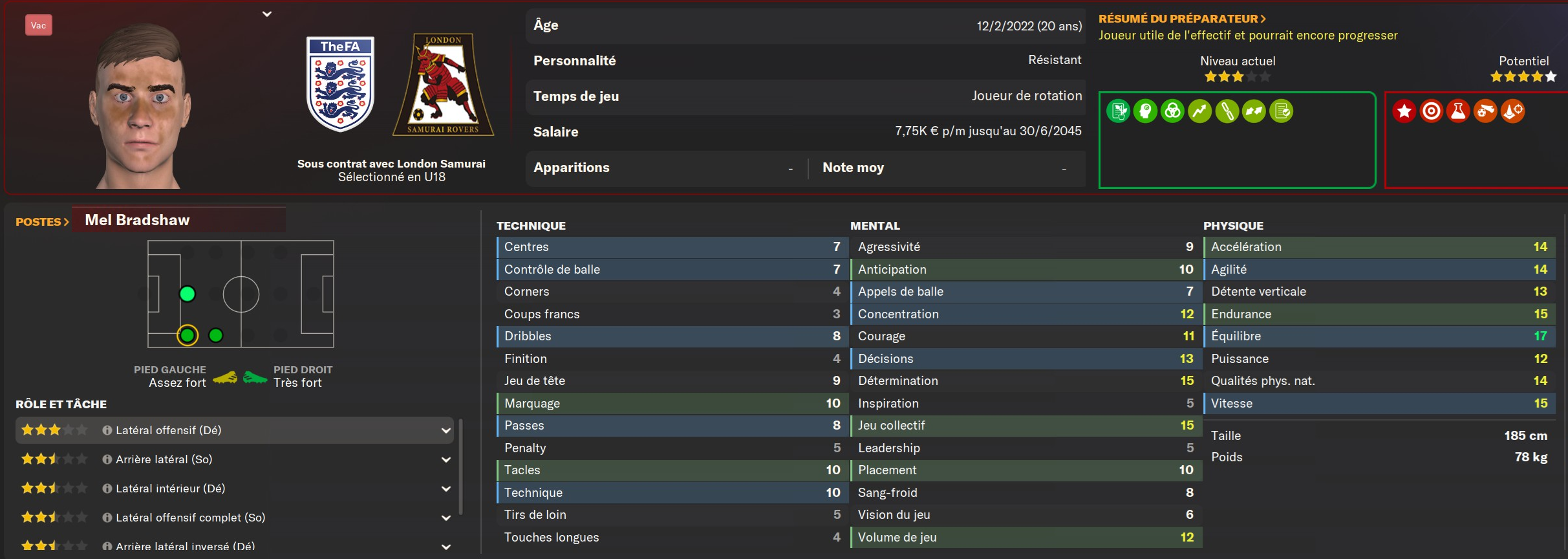Click the roles list vertical scrollbar
This screenshot has height=559, width=1568.
pos(460,466)
